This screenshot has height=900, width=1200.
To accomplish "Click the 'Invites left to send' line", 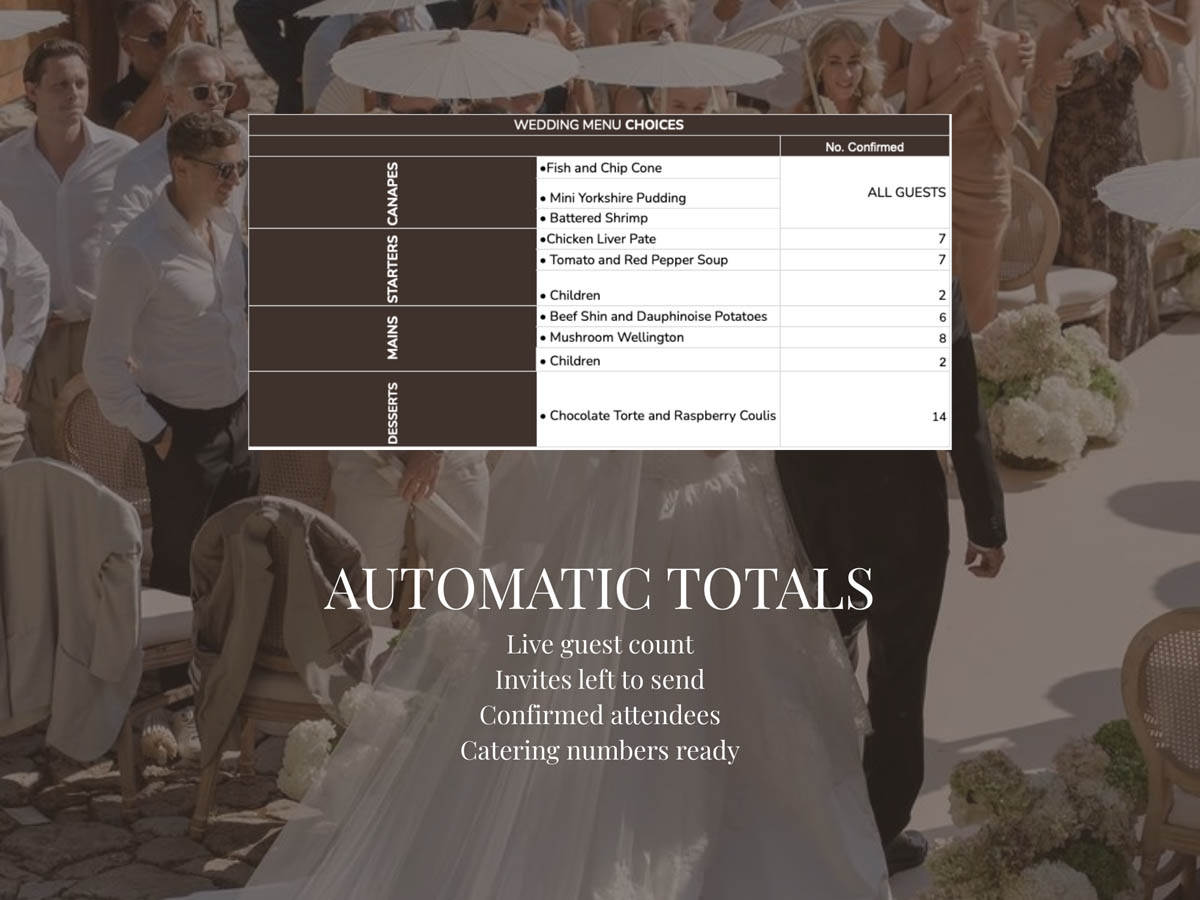I will pos(600,680).
